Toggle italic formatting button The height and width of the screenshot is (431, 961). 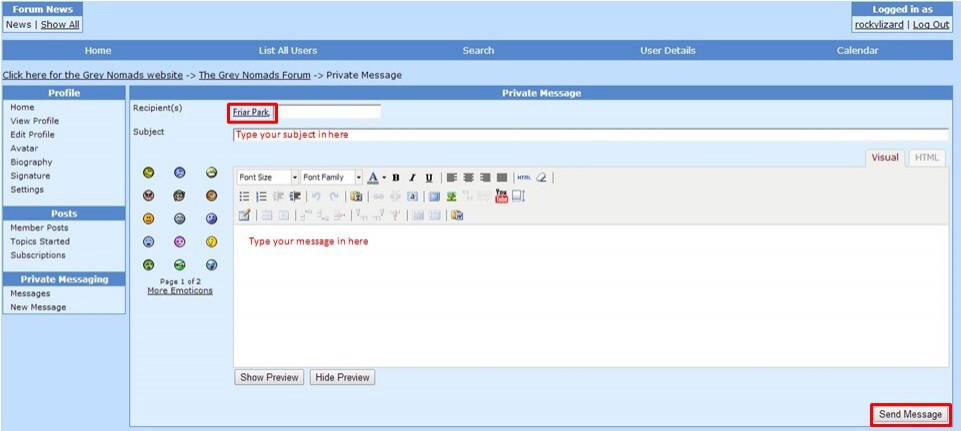point(412,177)
